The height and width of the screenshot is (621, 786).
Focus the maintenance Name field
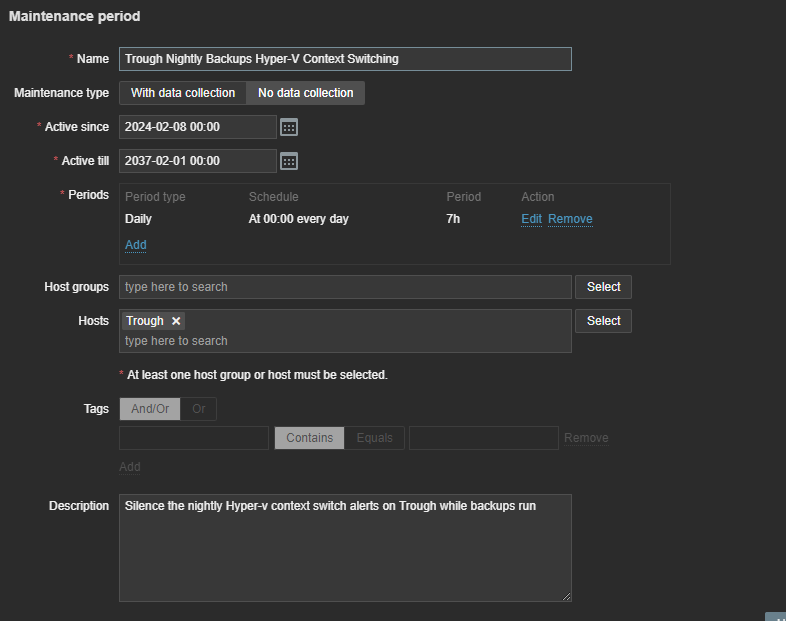345,59
